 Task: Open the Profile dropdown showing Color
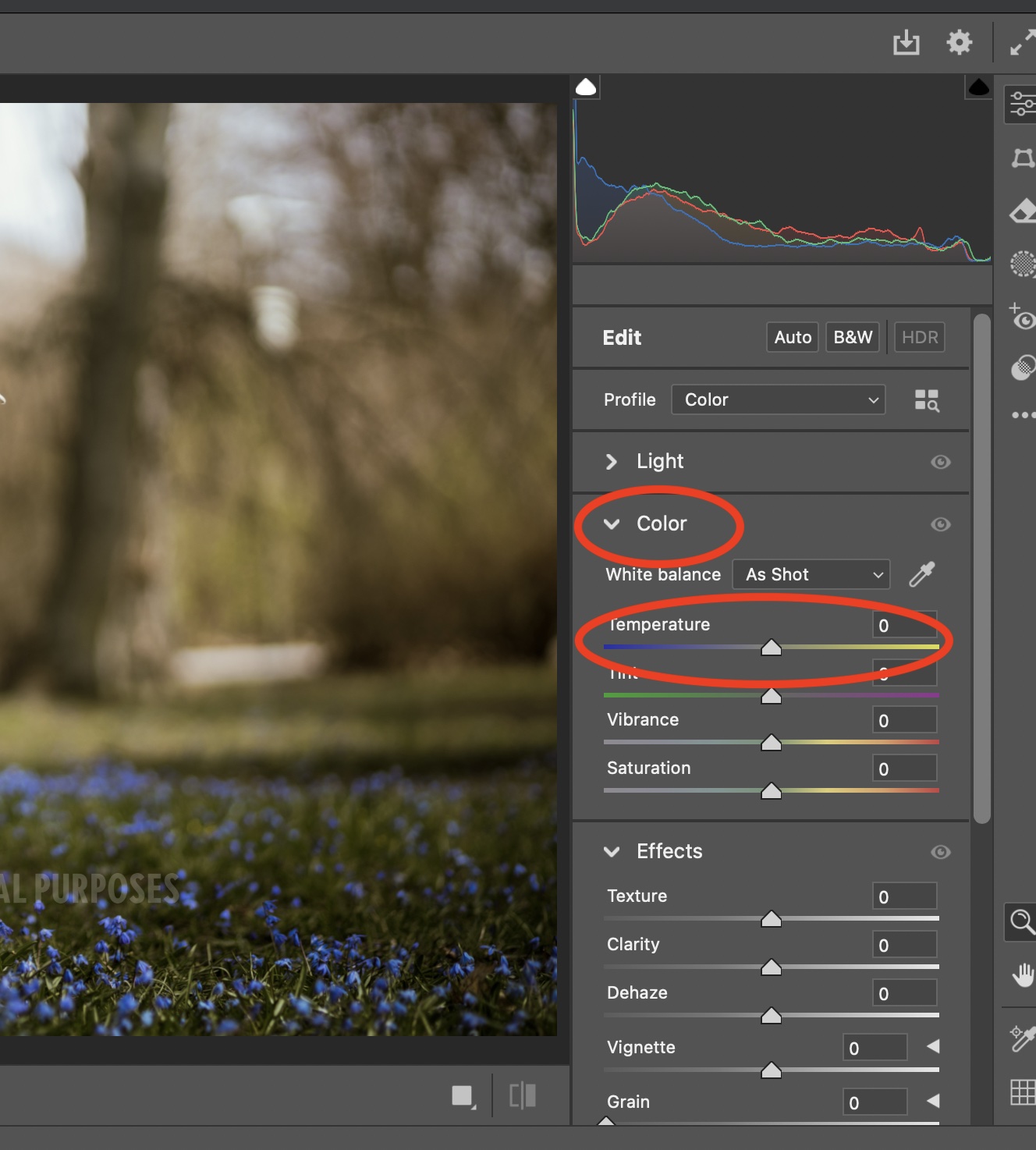[x=778, y=399]
